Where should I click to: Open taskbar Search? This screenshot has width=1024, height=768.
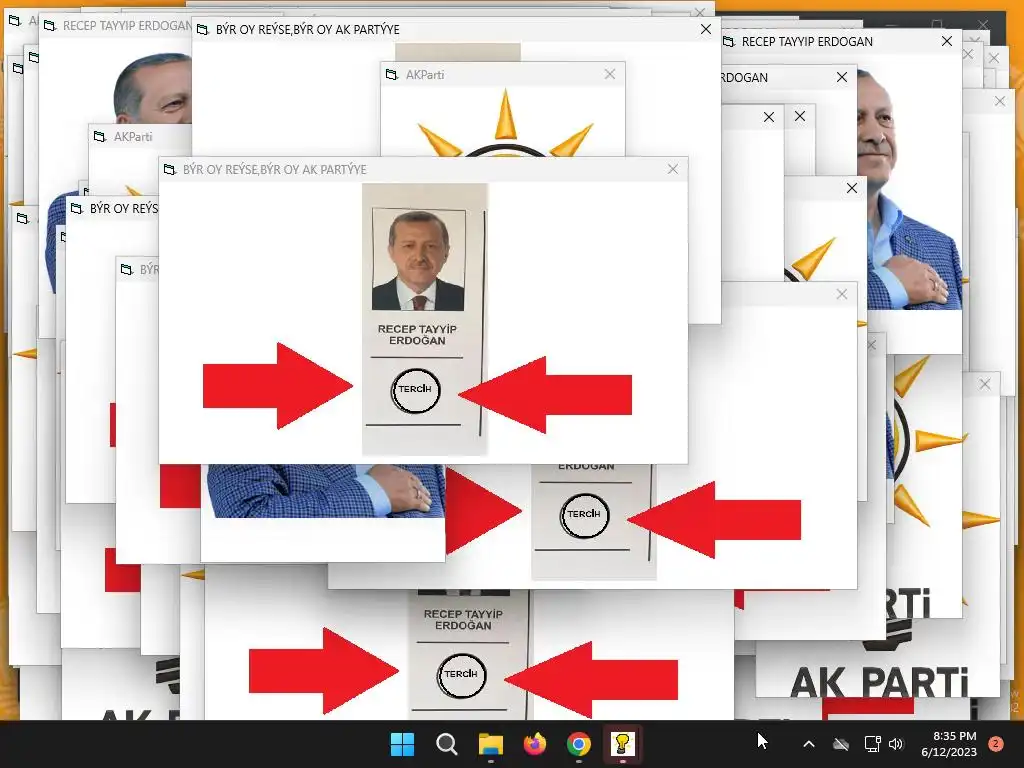[x=447, y=744]
